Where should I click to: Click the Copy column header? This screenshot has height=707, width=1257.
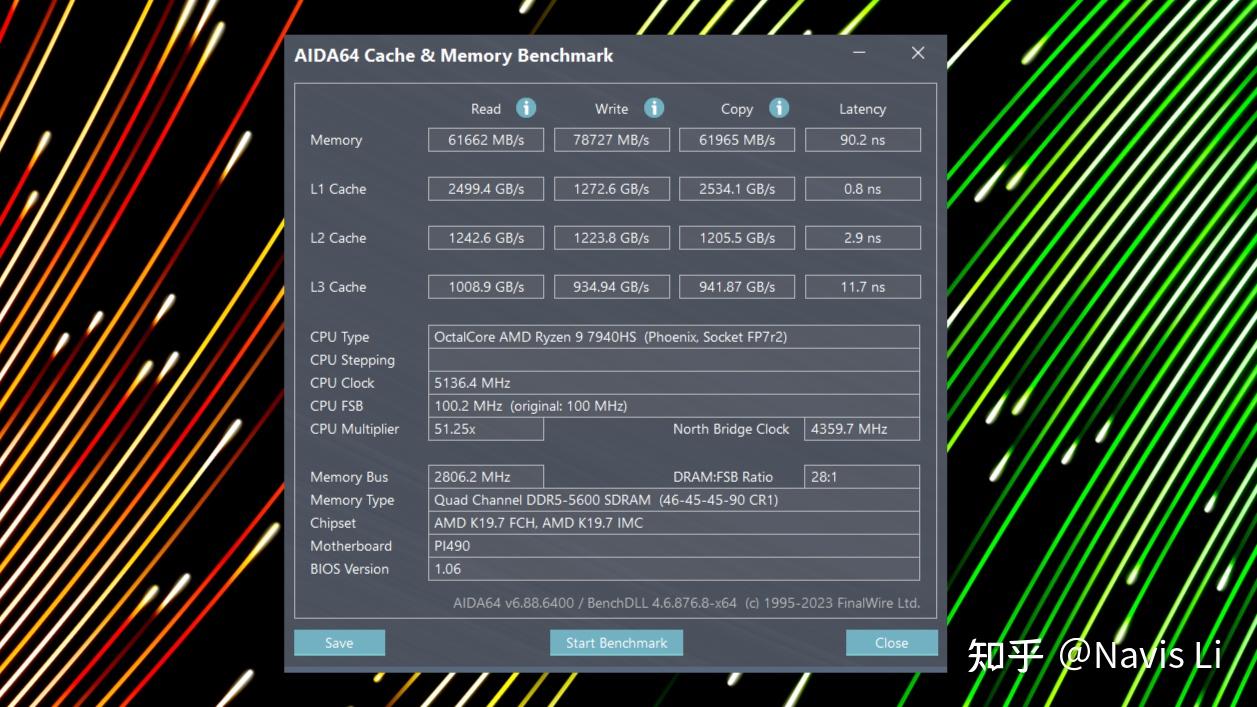click(x=737, y=109)
